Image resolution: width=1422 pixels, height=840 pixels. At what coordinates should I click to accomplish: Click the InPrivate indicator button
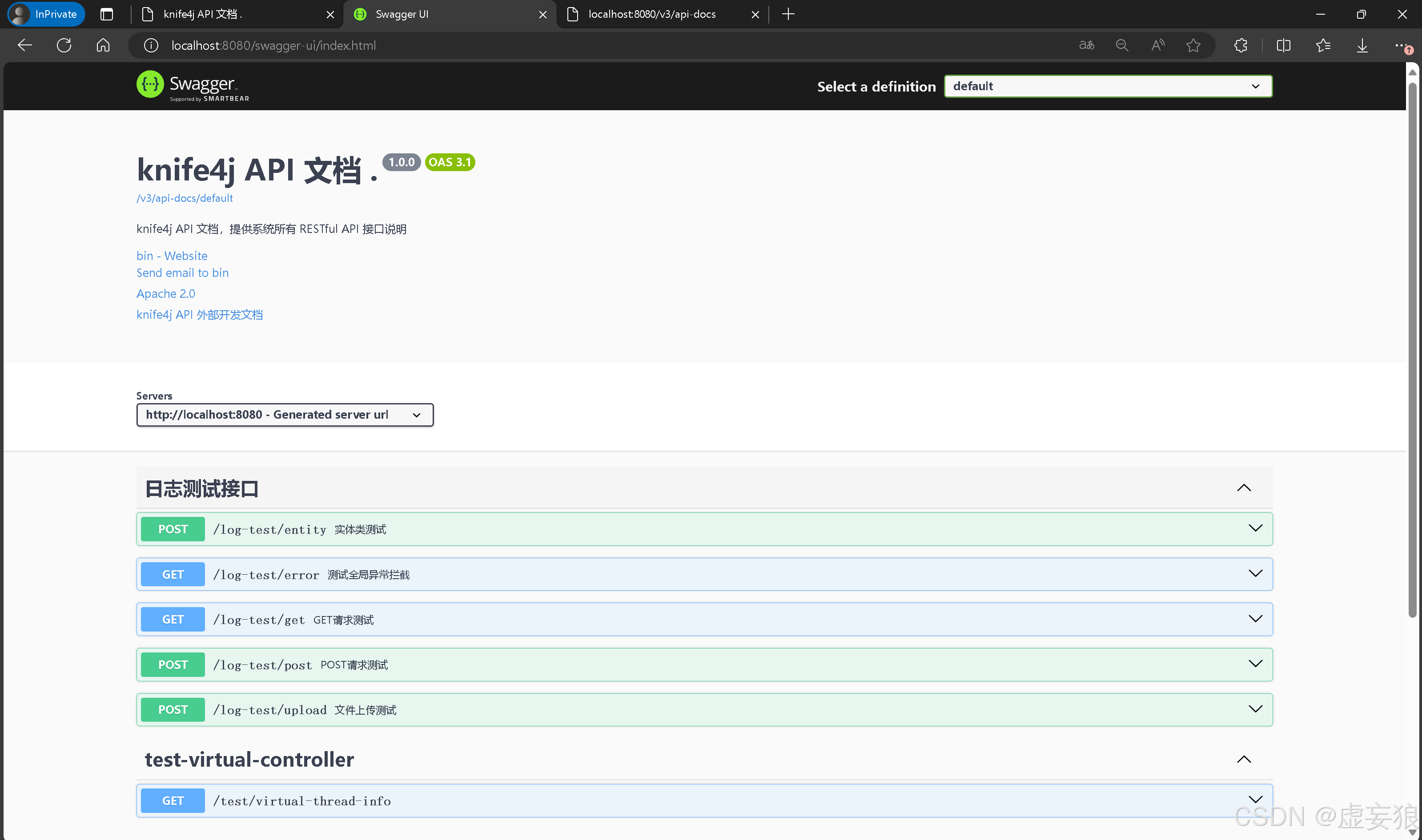45,14
